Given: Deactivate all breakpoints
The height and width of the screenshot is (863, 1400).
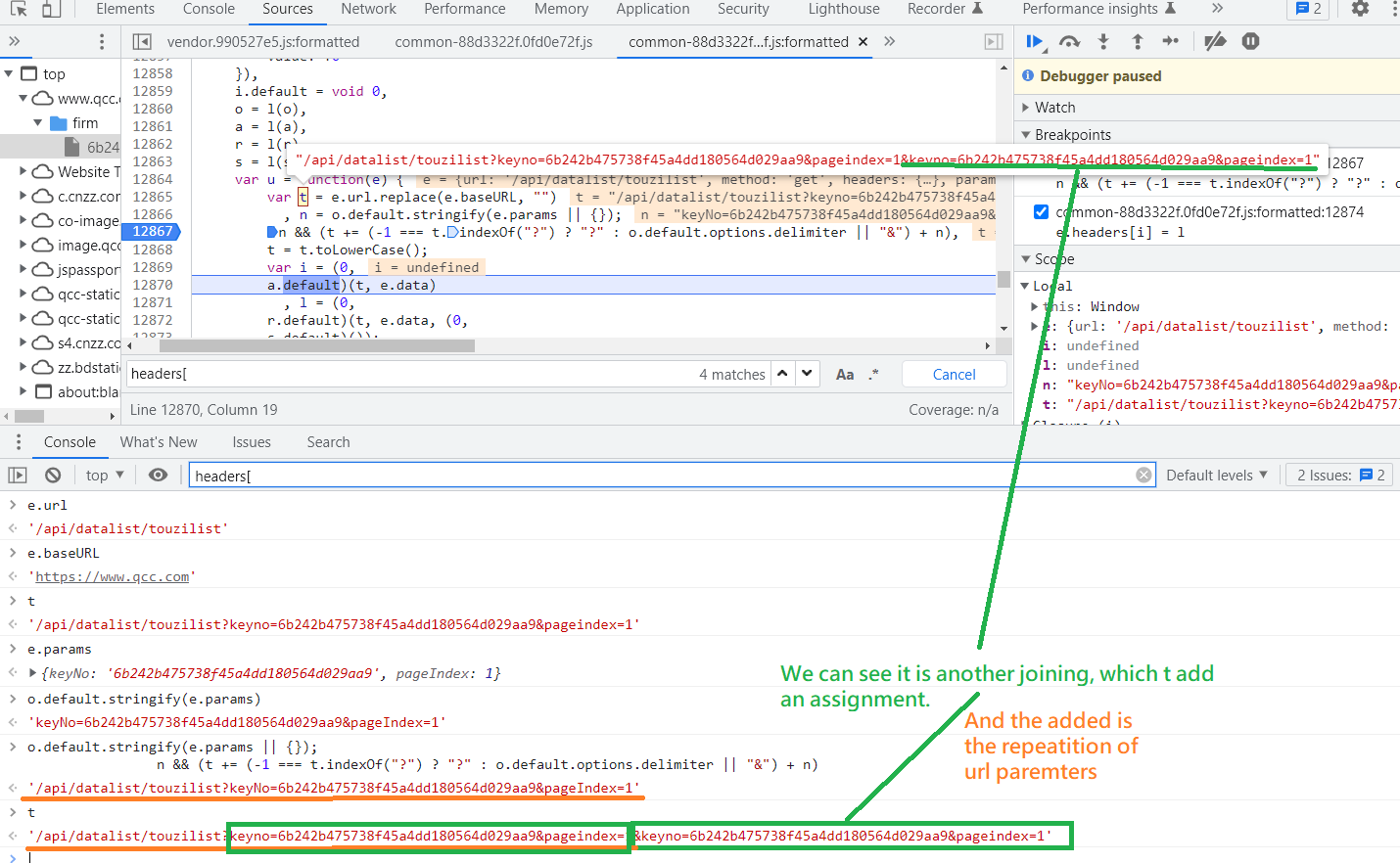Looking at the screenshot, I should tap(1214, 41).
